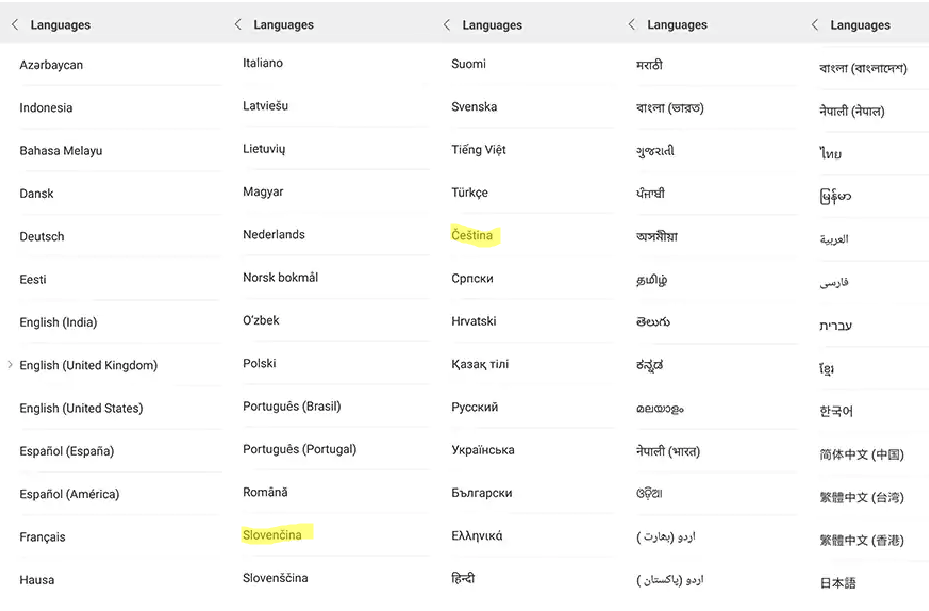The image size is (929, 611).
Task: Tap back arrow above Italiano list
Action: point(238,25)
